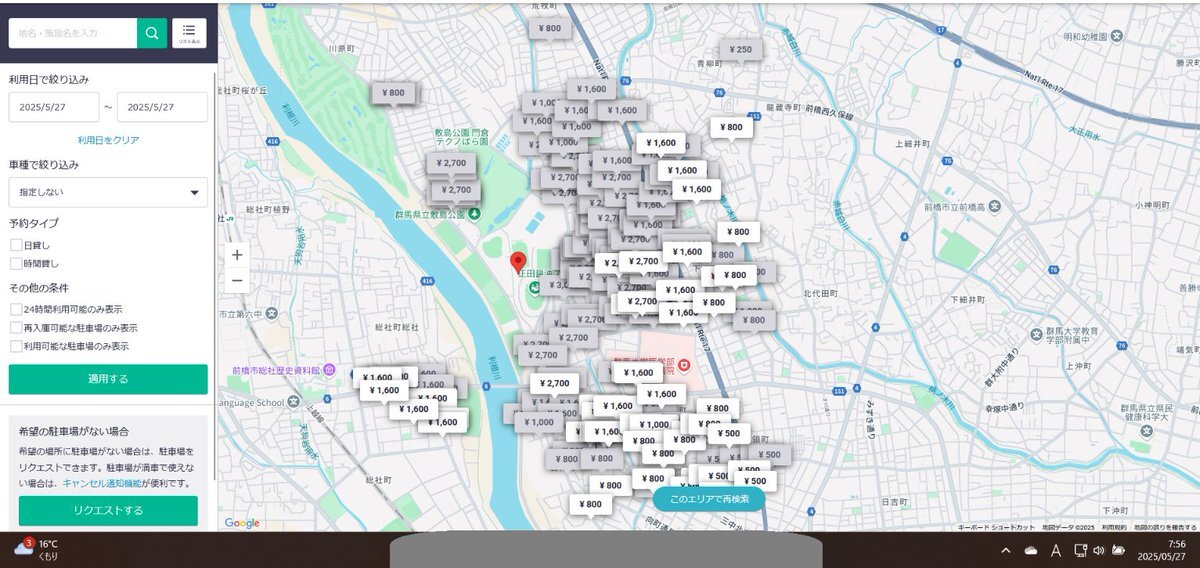Click 敷島公園 門倉テクノばら園 map label
Image resolution: width=1200 pixels, height=568 pixels.
(x=461, y=137)
